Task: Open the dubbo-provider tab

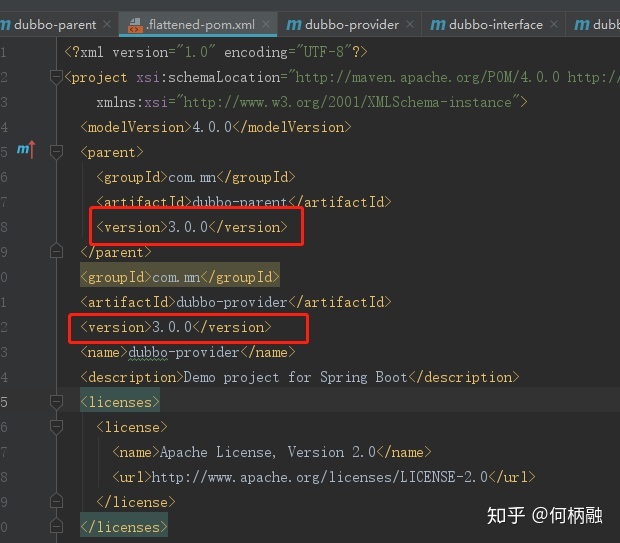Action: pyautogui.click(x=352, y=25)
